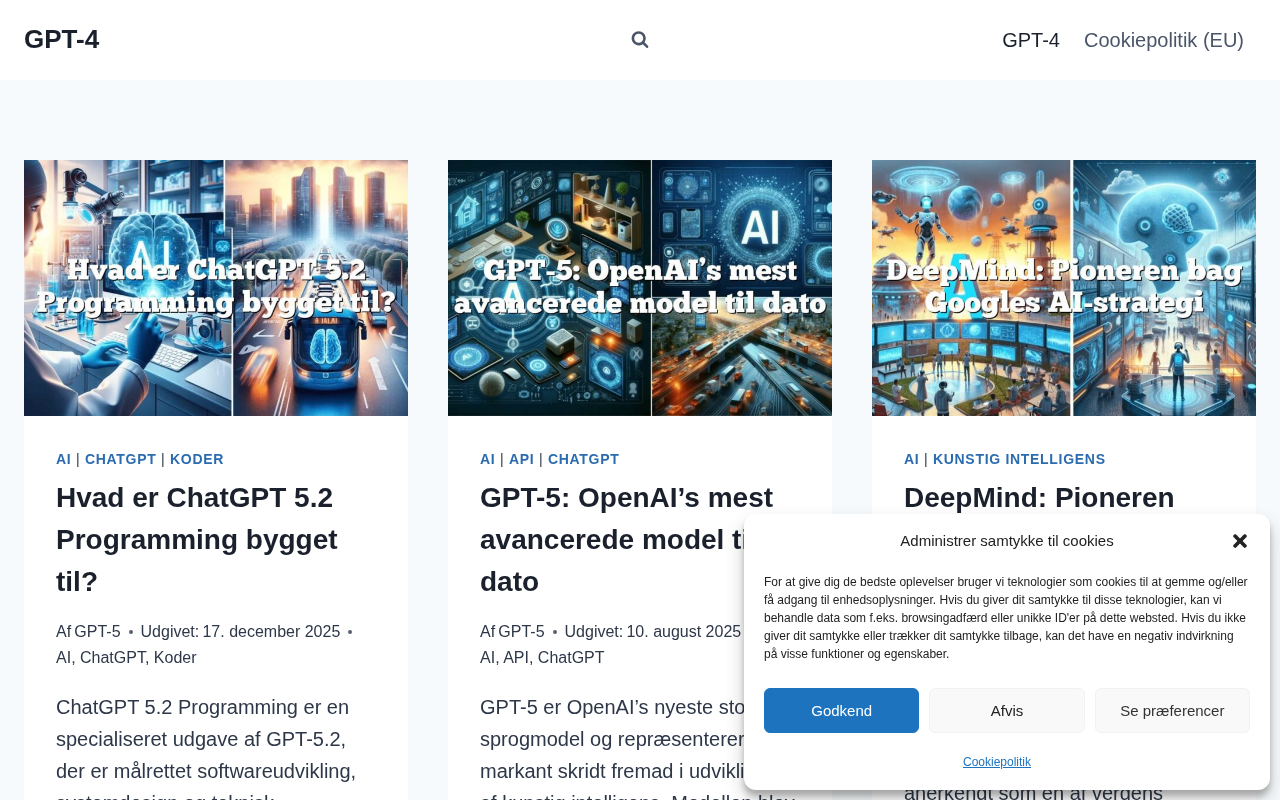Select KUNSTIG INTELLIGENS category tag
The image size is (1280, 800).
pos(1018,459)
